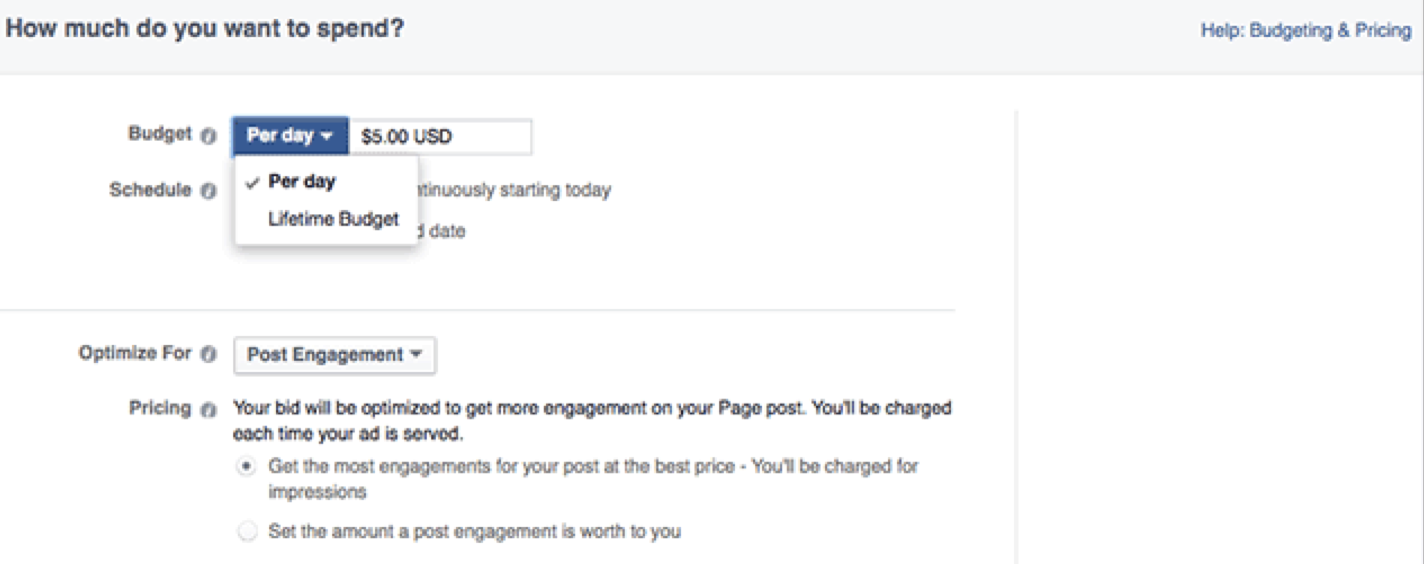The width and height of the screenshot is (1424, 564).
Task: Click the info icon next to Budget
Action: pos(208,136)
